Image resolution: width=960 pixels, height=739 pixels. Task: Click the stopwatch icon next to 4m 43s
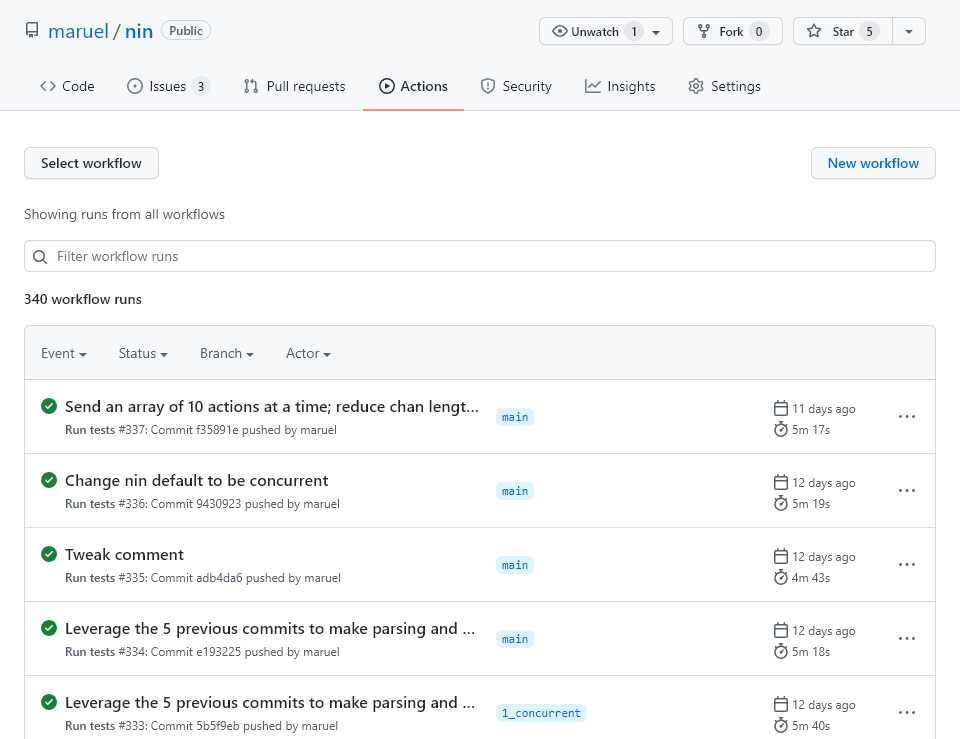(781, 577)
